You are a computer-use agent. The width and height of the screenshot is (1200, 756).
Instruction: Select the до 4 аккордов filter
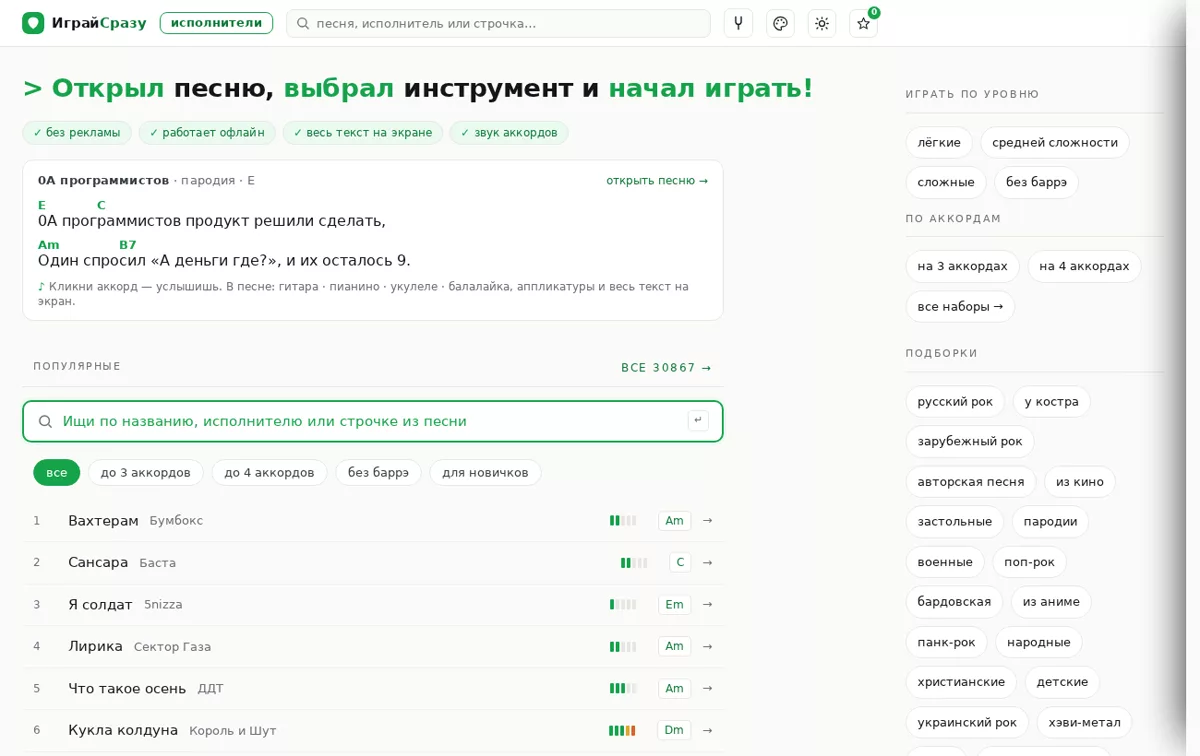coord(269,473)
